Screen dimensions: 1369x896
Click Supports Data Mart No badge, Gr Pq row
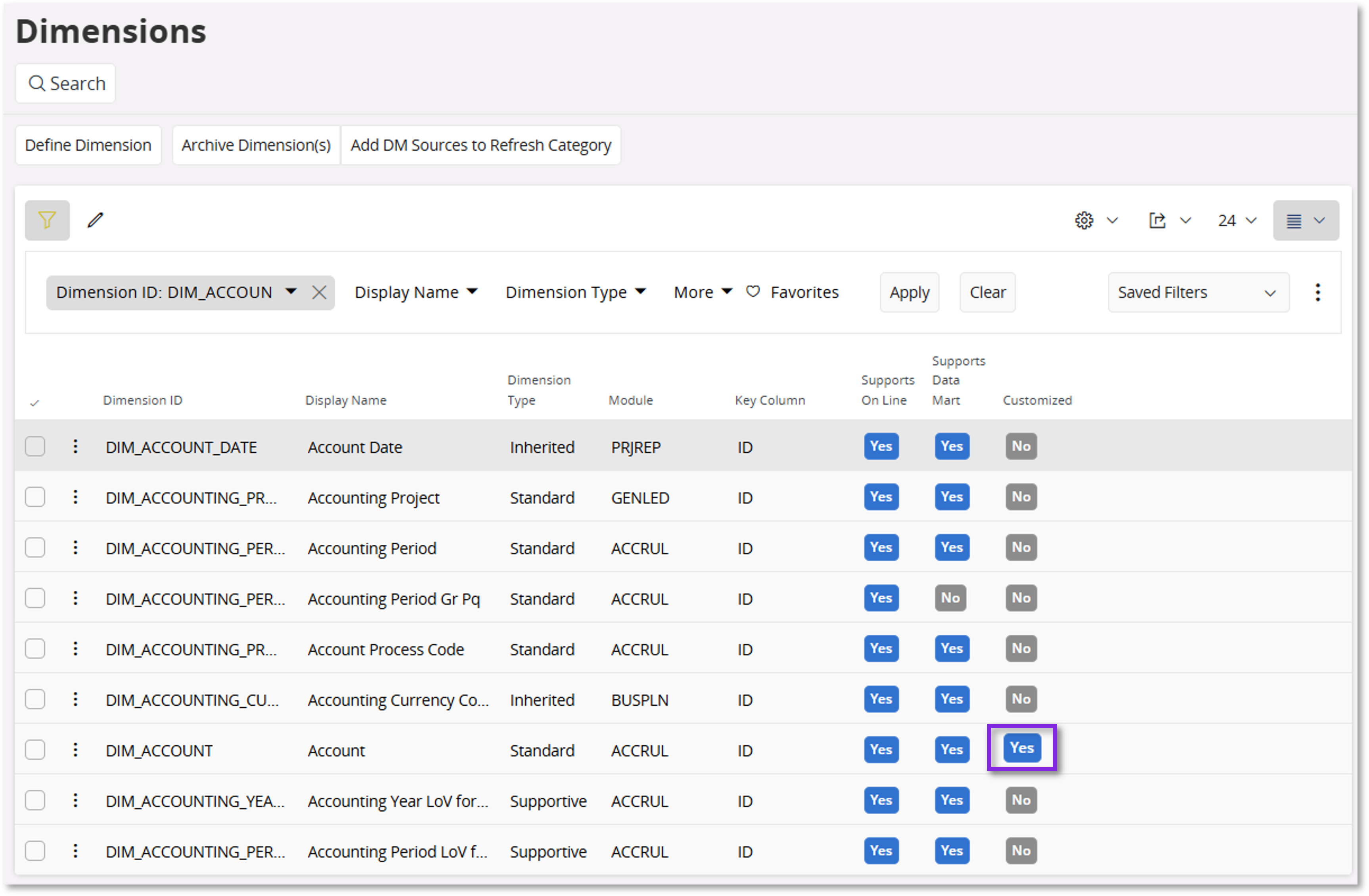coord(950,599)
